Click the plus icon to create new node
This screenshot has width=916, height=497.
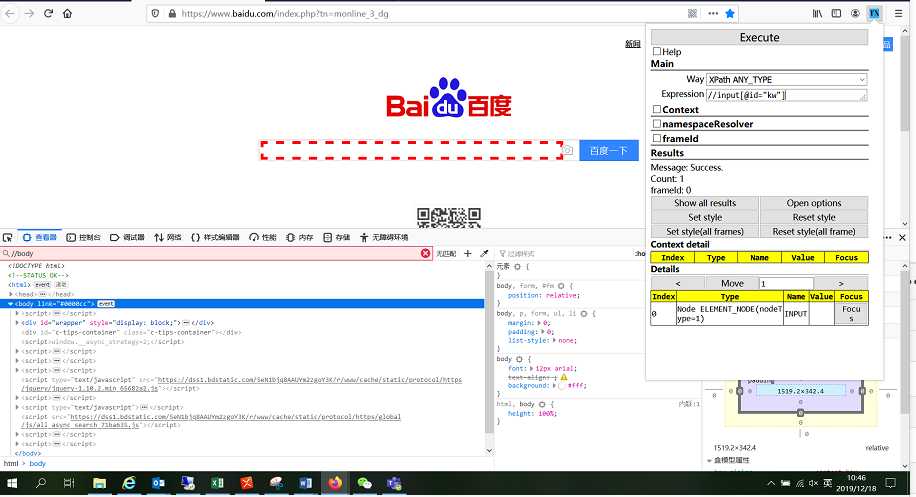467,253
